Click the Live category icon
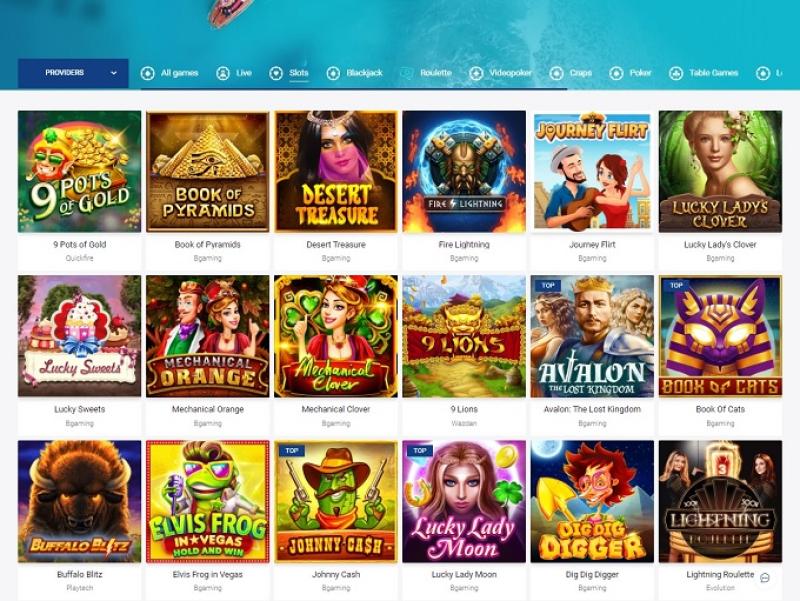The height and width of the screenshot is (601, 800). click(223, 73)
